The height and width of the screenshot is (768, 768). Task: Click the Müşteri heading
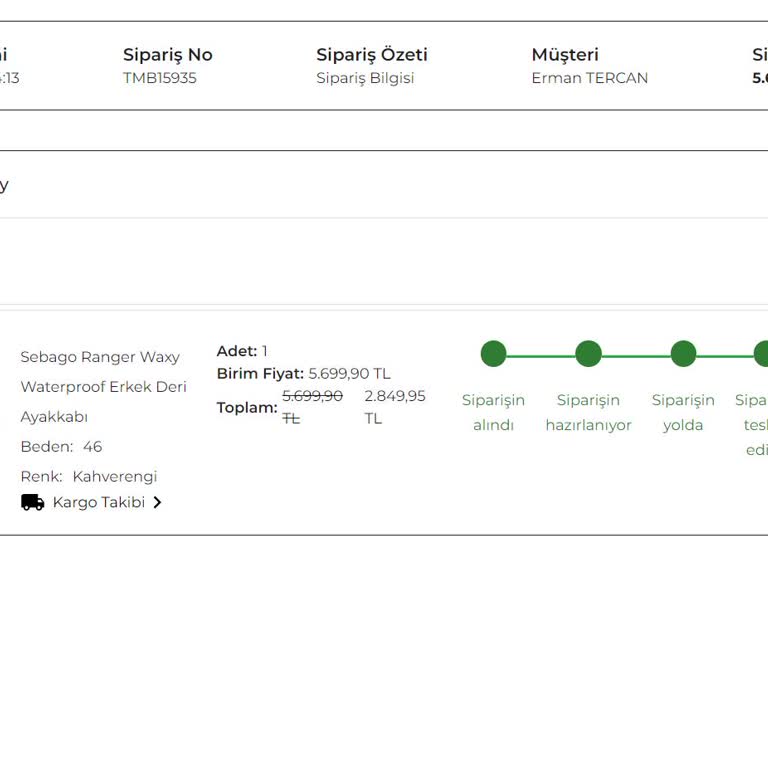click(565, 54)
